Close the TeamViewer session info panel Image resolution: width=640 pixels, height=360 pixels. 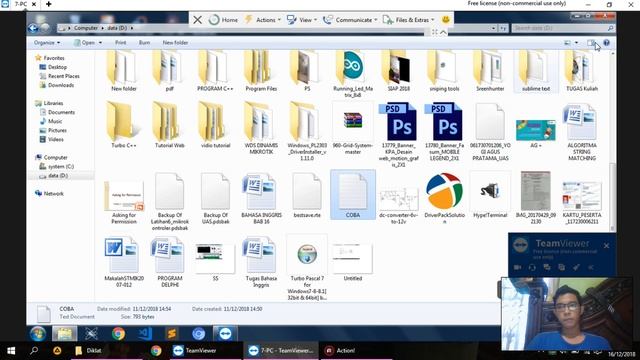pos(607,246)
